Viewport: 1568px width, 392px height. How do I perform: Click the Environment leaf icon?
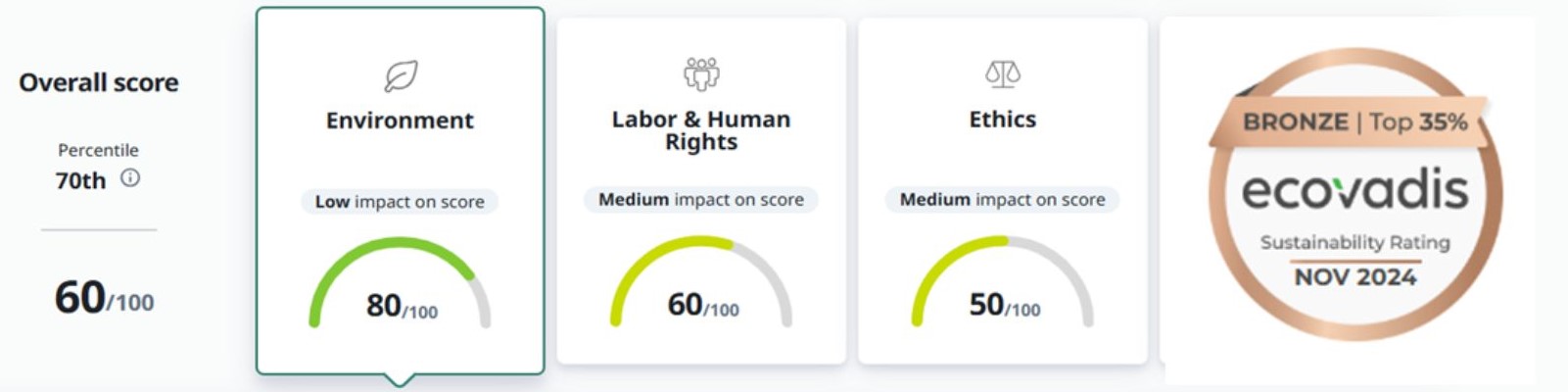pyautogui.click(x=401, y=75)
